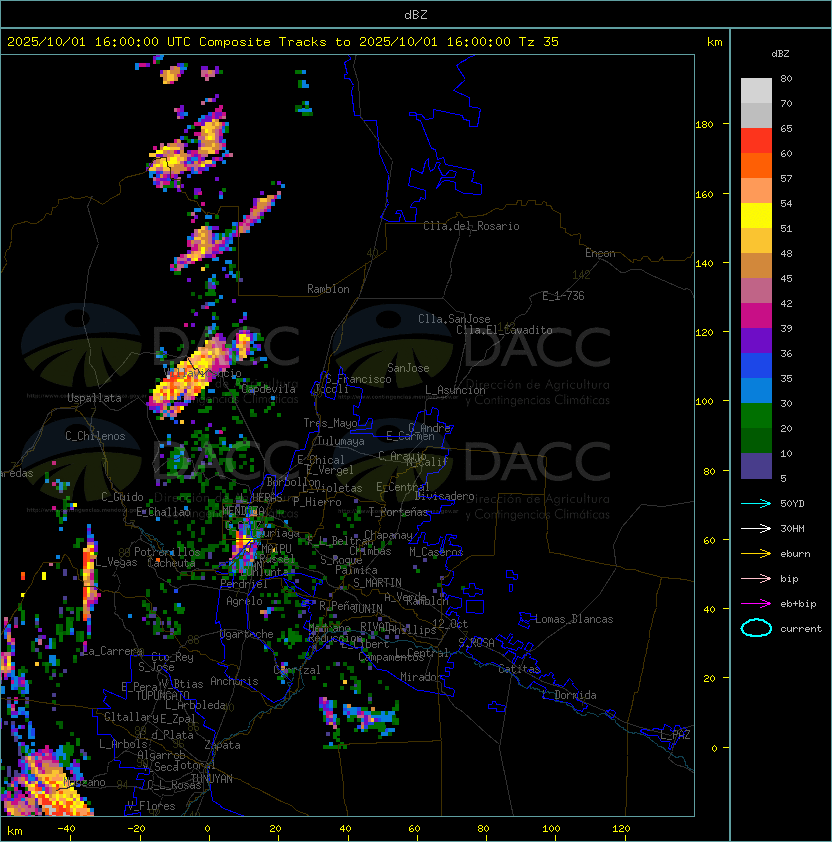This screenshot has height=842, width=832.
Task: Select the light gray 80 dBZ swatch
Action: [756, 90]
